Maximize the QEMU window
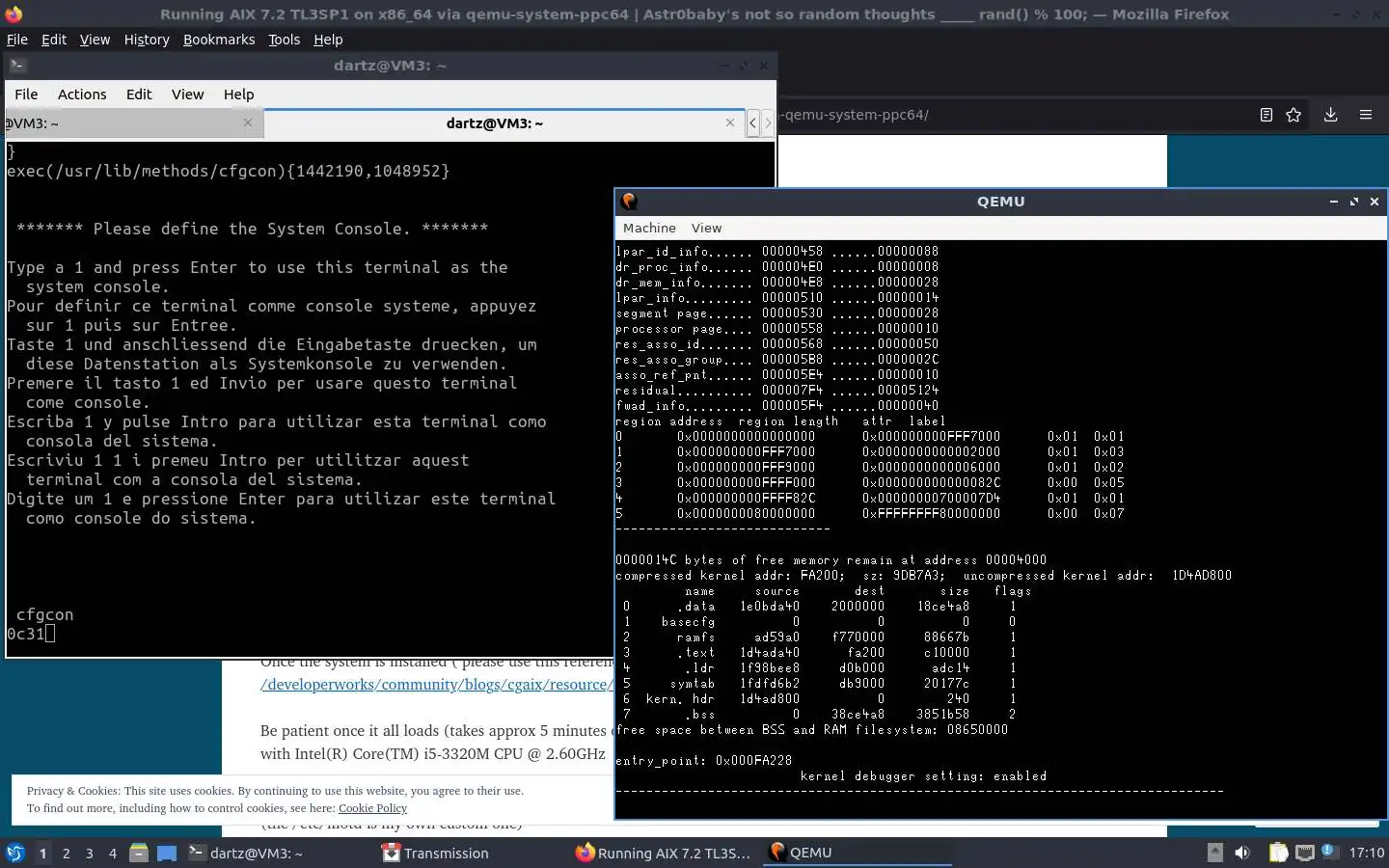Screen dimensions: 1389x868 pyautogui.click(x=1354, y=201)
